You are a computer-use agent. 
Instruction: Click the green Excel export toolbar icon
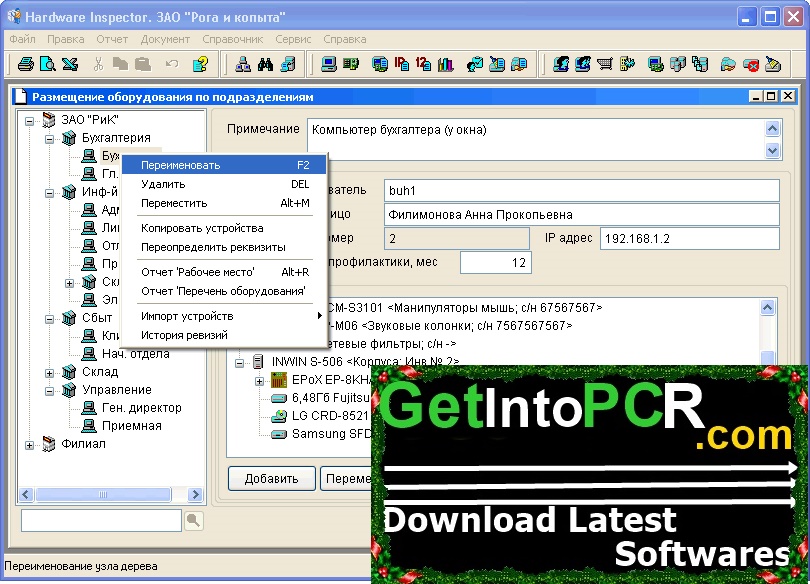point(70,64)
